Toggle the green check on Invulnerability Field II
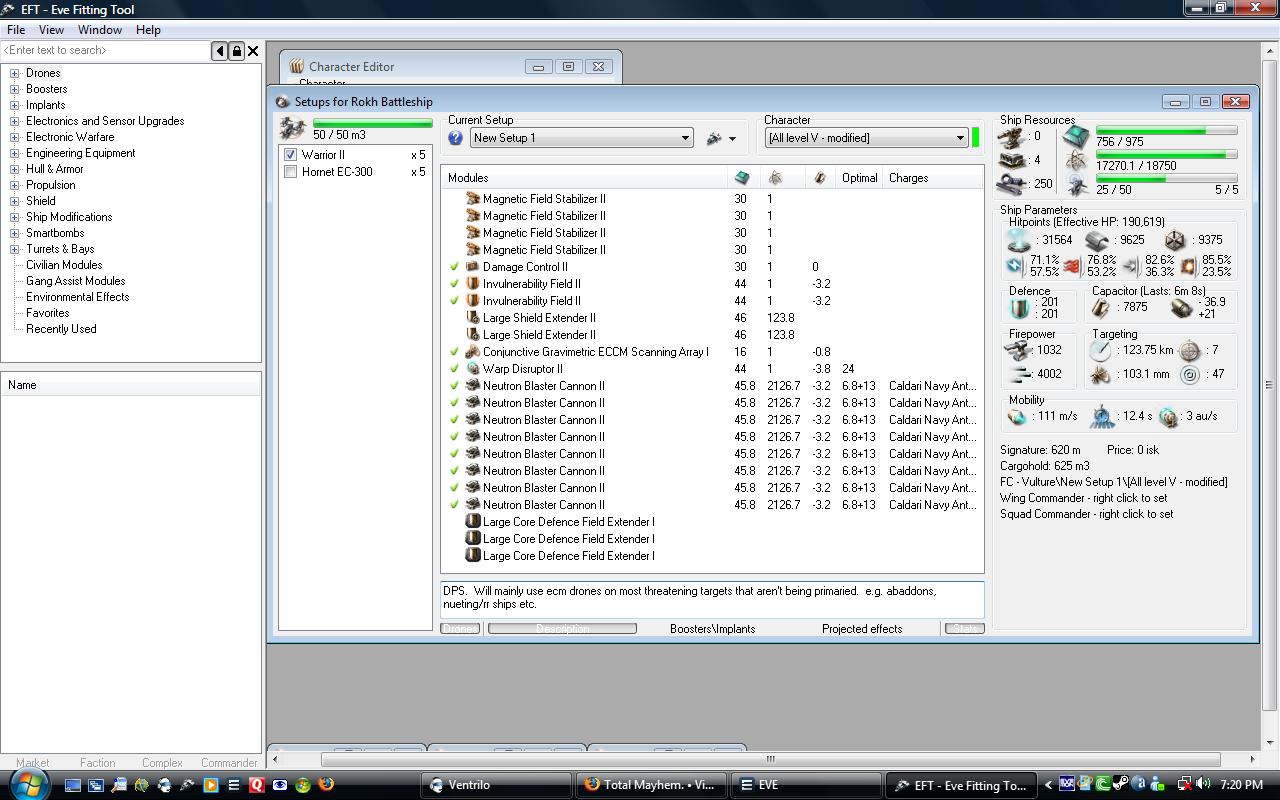1280x800 pixels. (455, 284)
